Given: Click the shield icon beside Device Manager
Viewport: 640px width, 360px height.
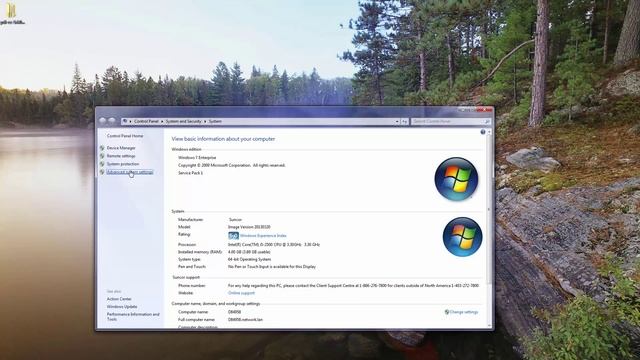Looking at the screenshot, I should 102,148.
